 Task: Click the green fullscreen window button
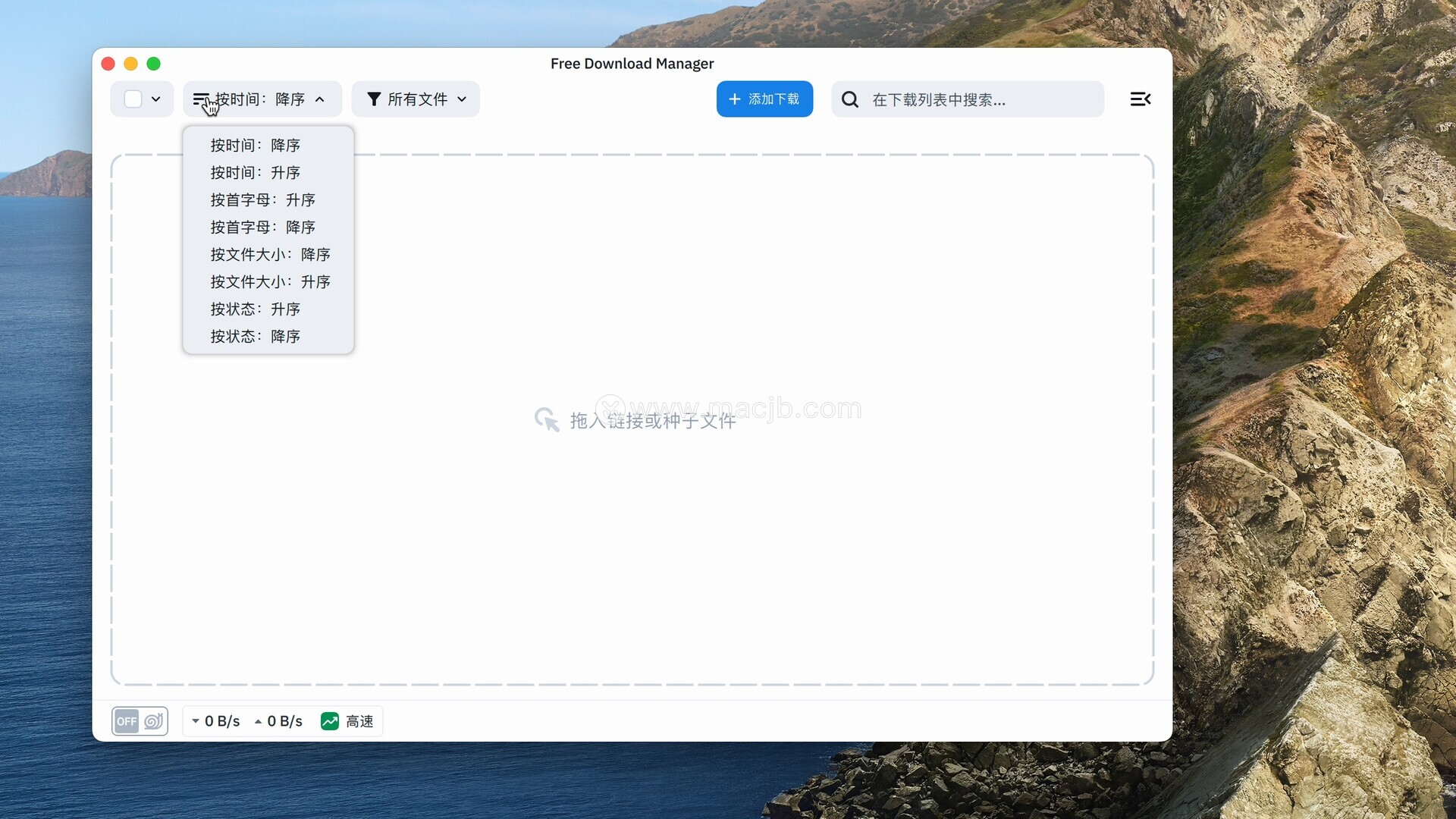[154, 64]
